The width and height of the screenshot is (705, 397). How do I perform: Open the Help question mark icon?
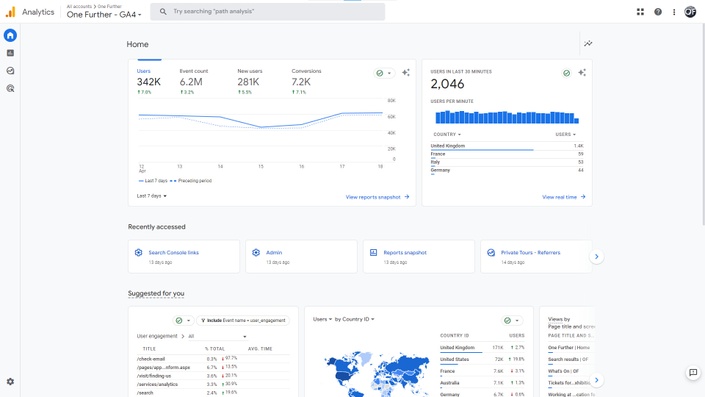pyautogui.click(x=658, y=12)
